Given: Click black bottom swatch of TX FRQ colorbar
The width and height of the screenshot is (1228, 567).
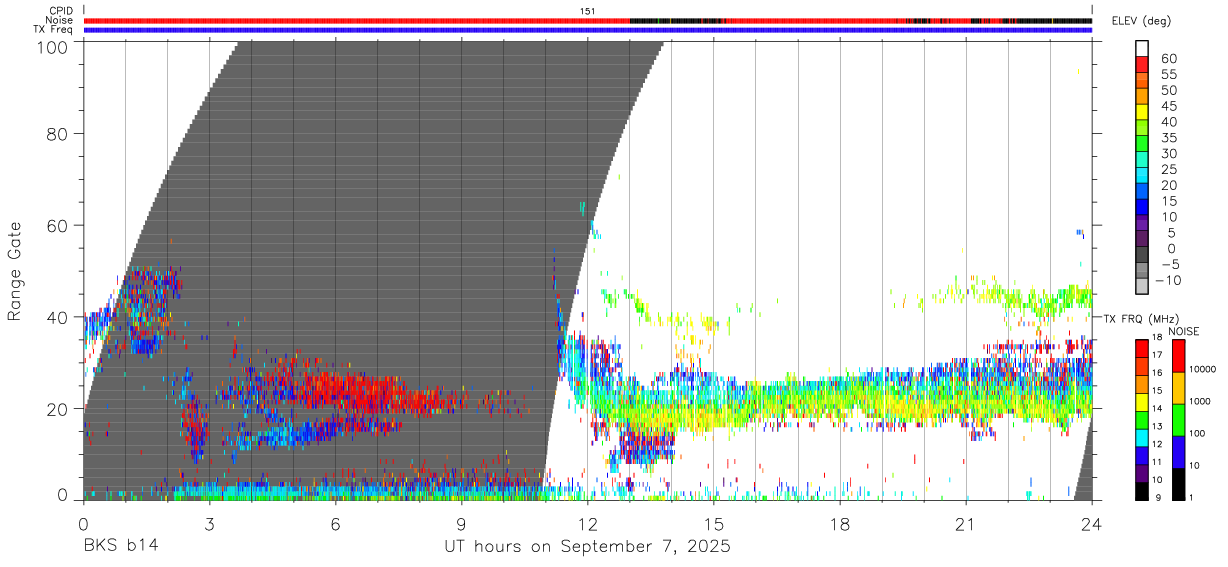Looking at the screenshot, I should tap(1141, 491).
